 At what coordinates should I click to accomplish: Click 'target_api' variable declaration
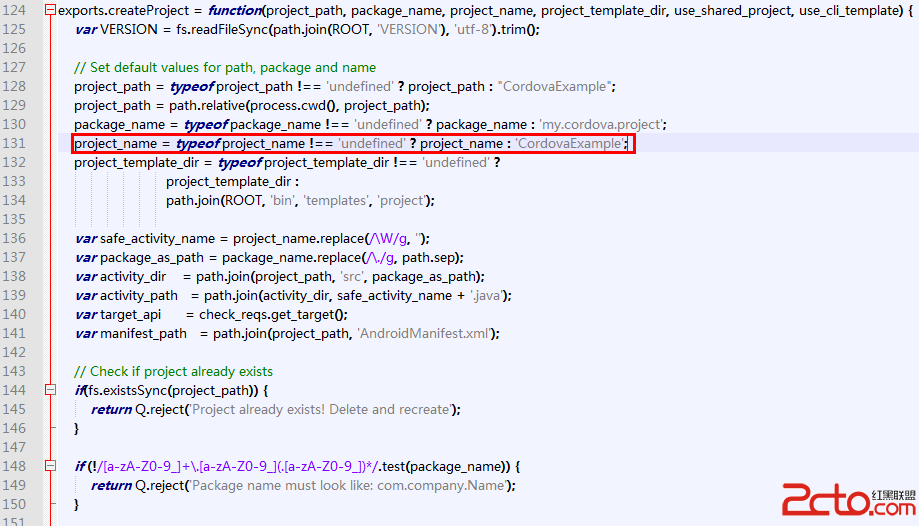130,314
